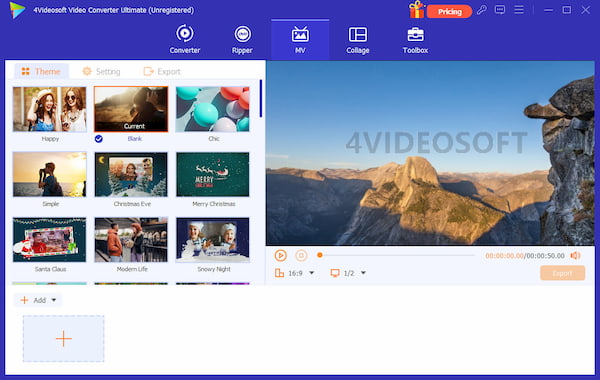Select the Happy theme thumbnail
Screen dimensions: 600x380
(x=49, y=109)
